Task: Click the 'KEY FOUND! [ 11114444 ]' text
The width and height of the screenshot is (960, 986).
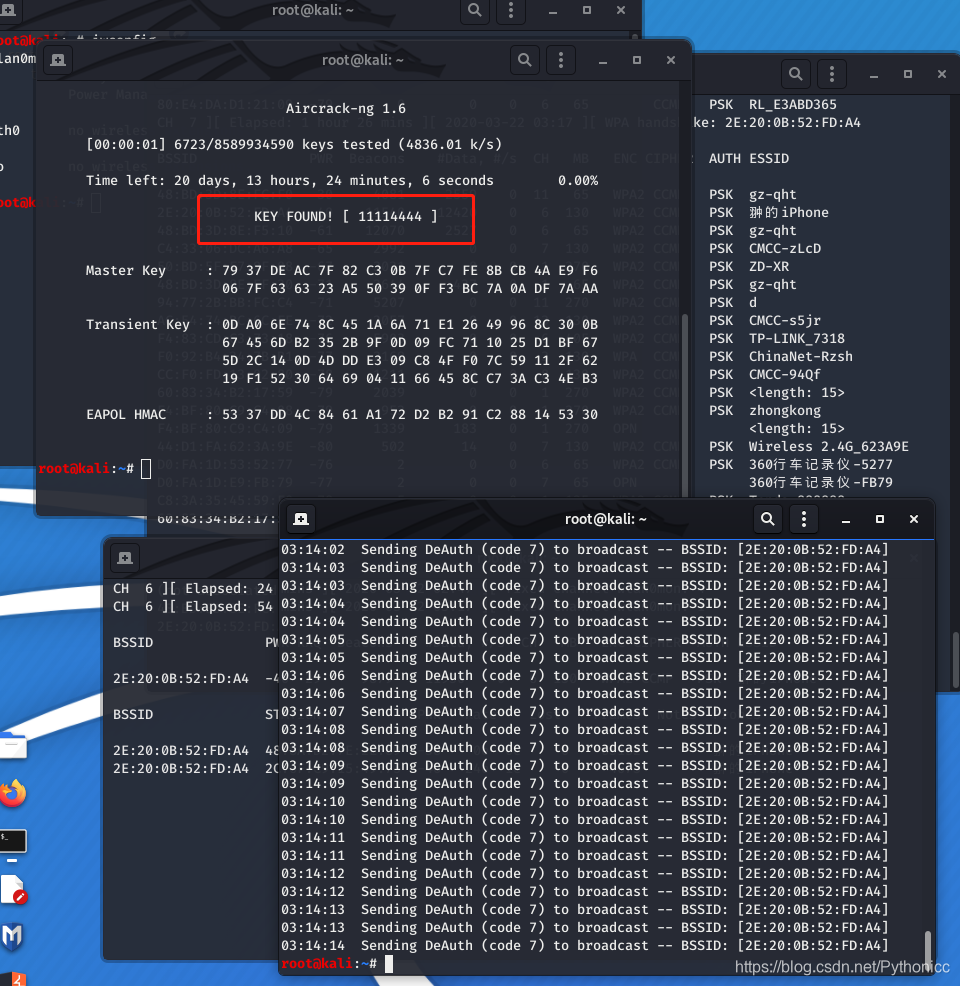Action: [x=345, y=217]
